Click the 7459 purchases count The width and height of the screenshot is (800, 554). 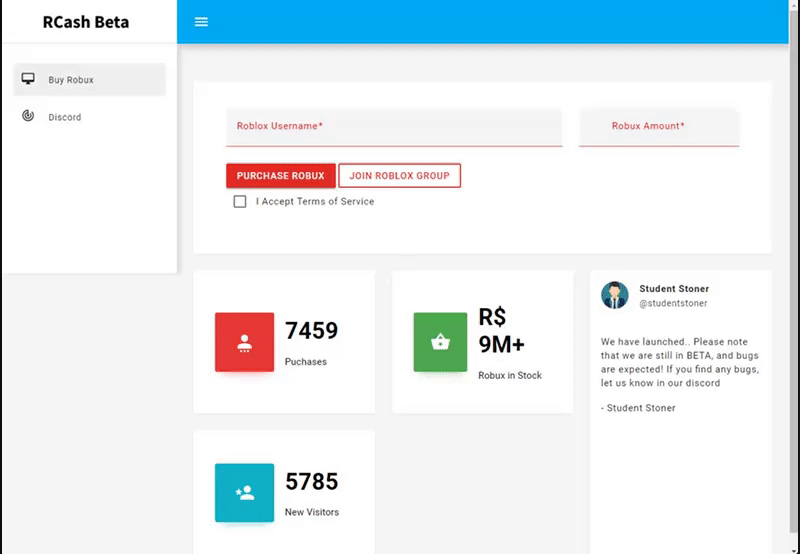click(311, 331)
